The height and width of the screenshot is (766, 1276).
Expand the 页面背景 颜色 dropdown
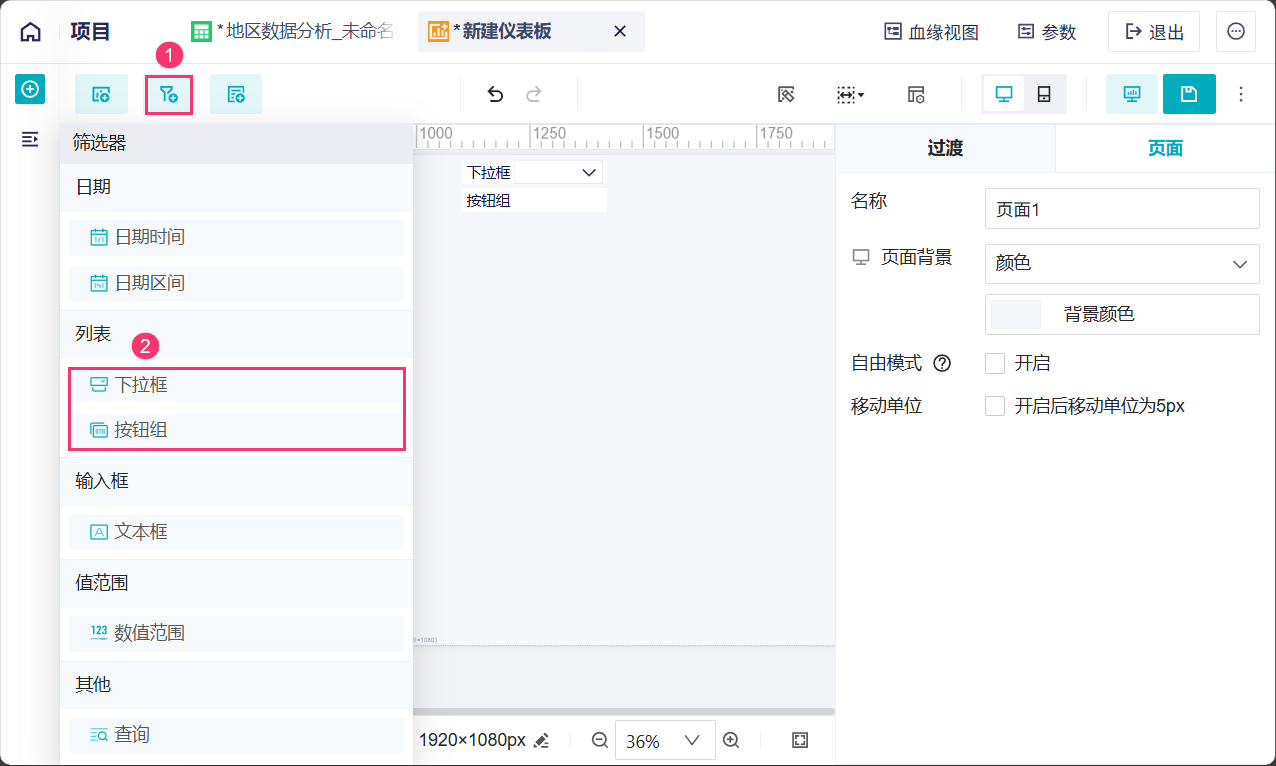click(x=1122, y=264)
